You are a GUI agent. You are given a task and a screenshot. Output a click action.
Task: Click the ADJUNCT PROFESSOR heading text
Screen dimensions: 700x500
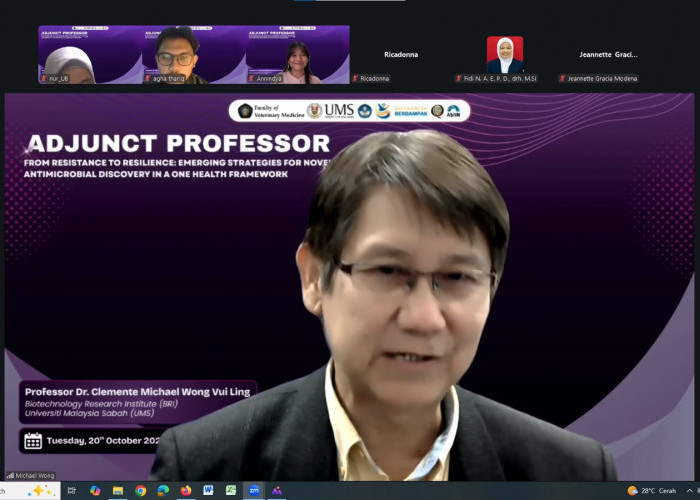(x=178, y=144)
